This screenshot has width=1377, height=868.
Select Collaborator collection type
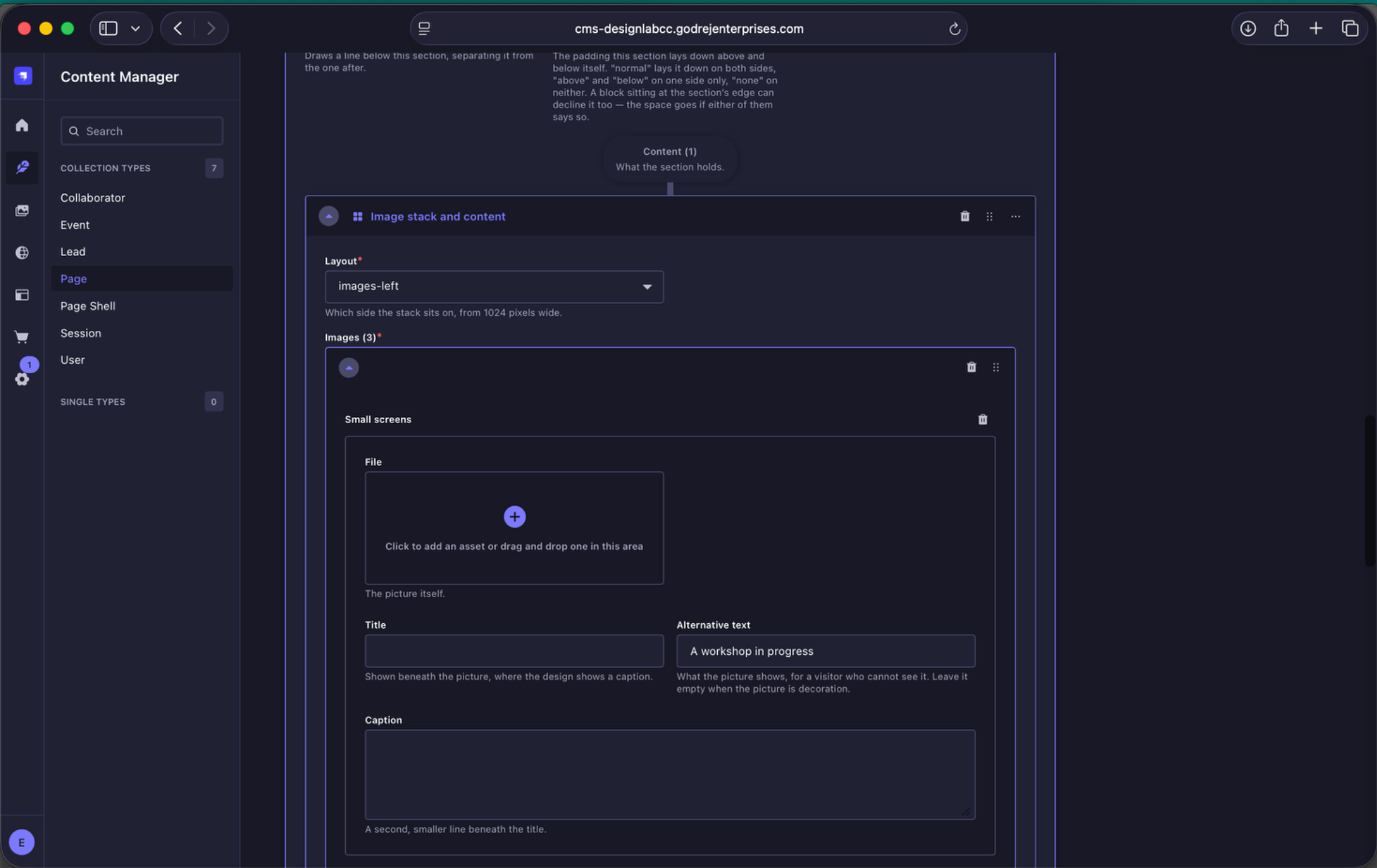[93, 198]
